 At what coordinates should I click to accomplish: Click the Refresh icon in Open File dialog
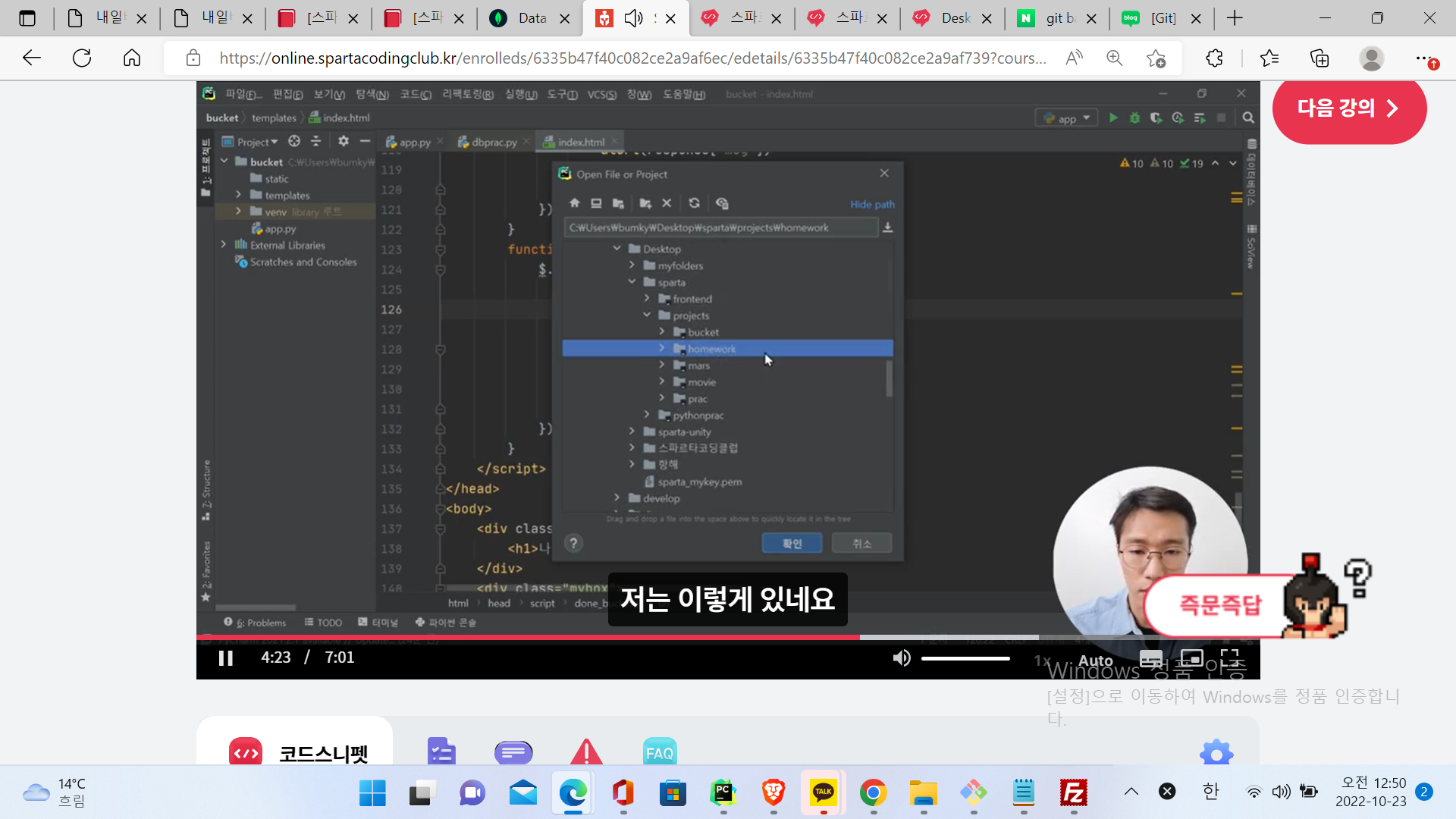(x=694, y=203)
